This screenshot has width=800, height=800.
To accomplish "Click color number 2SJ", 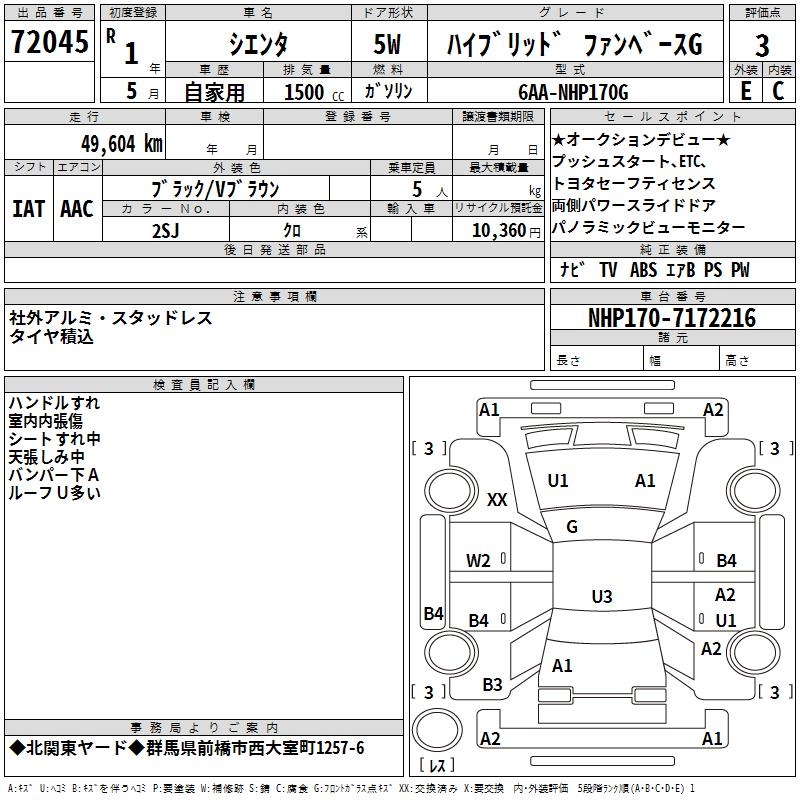I will point(166,231).
